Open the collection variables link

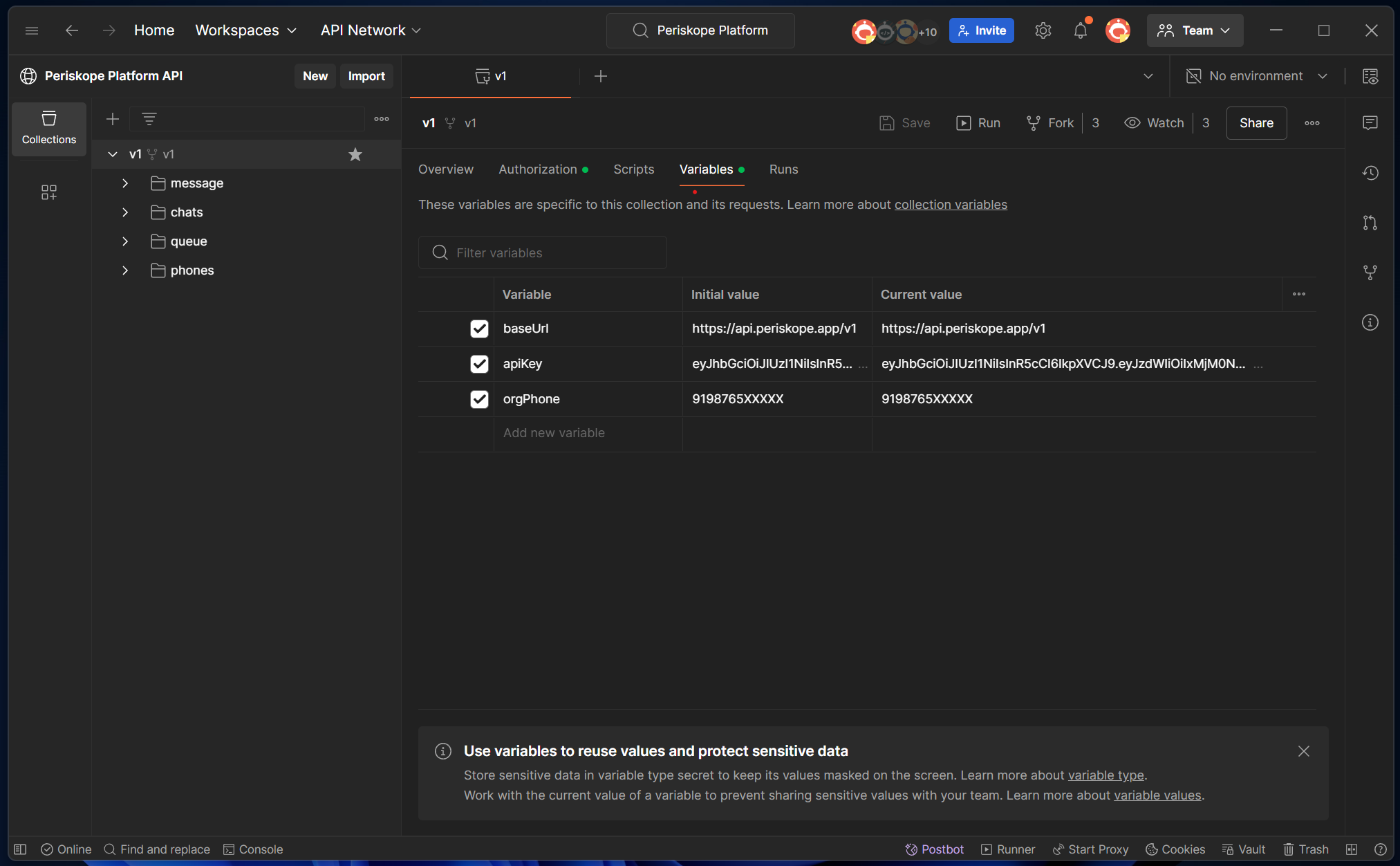pyautogui.click(x=951, y=205)
